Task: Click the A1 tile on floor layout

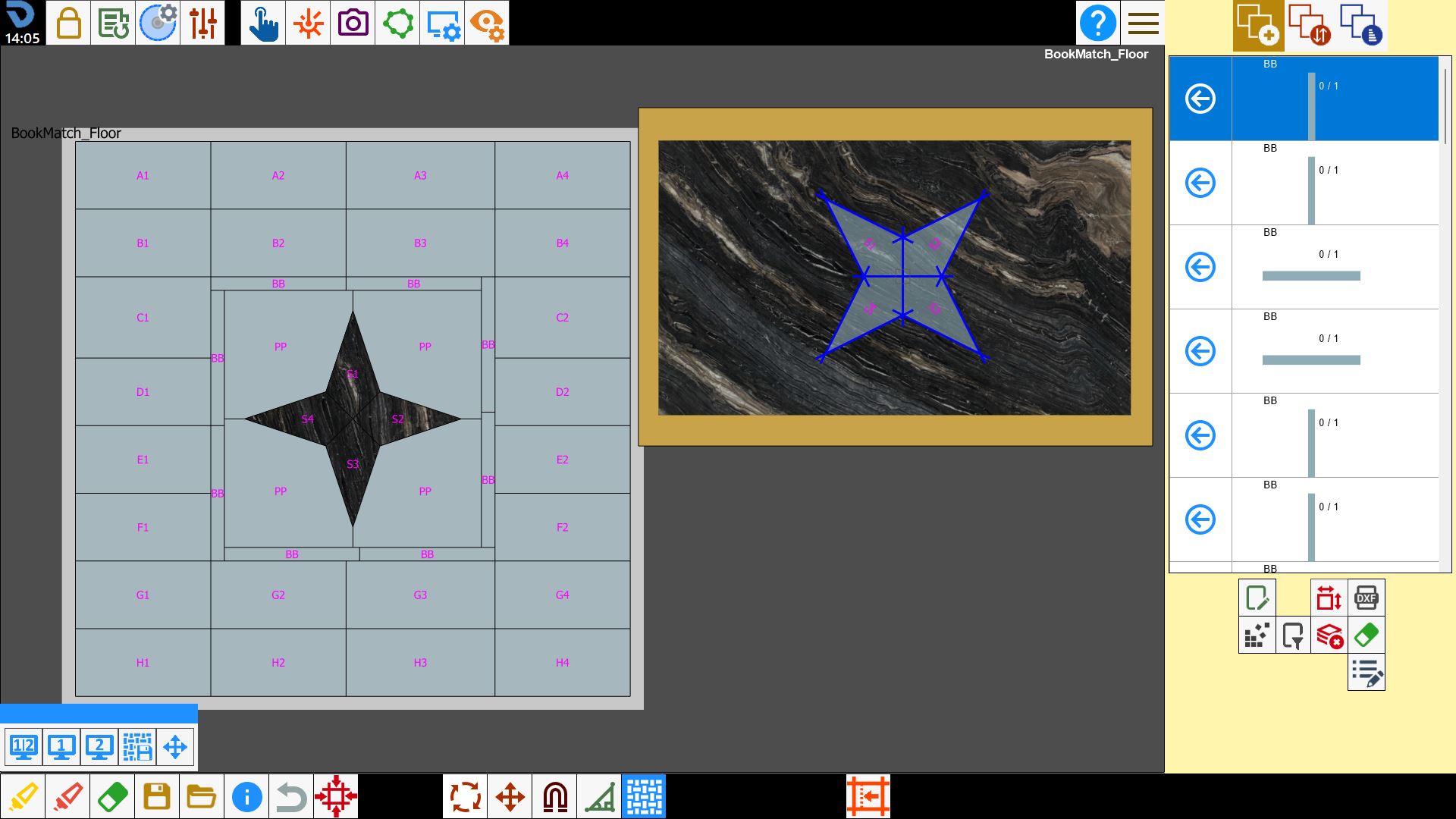Action: pos(143,175)
